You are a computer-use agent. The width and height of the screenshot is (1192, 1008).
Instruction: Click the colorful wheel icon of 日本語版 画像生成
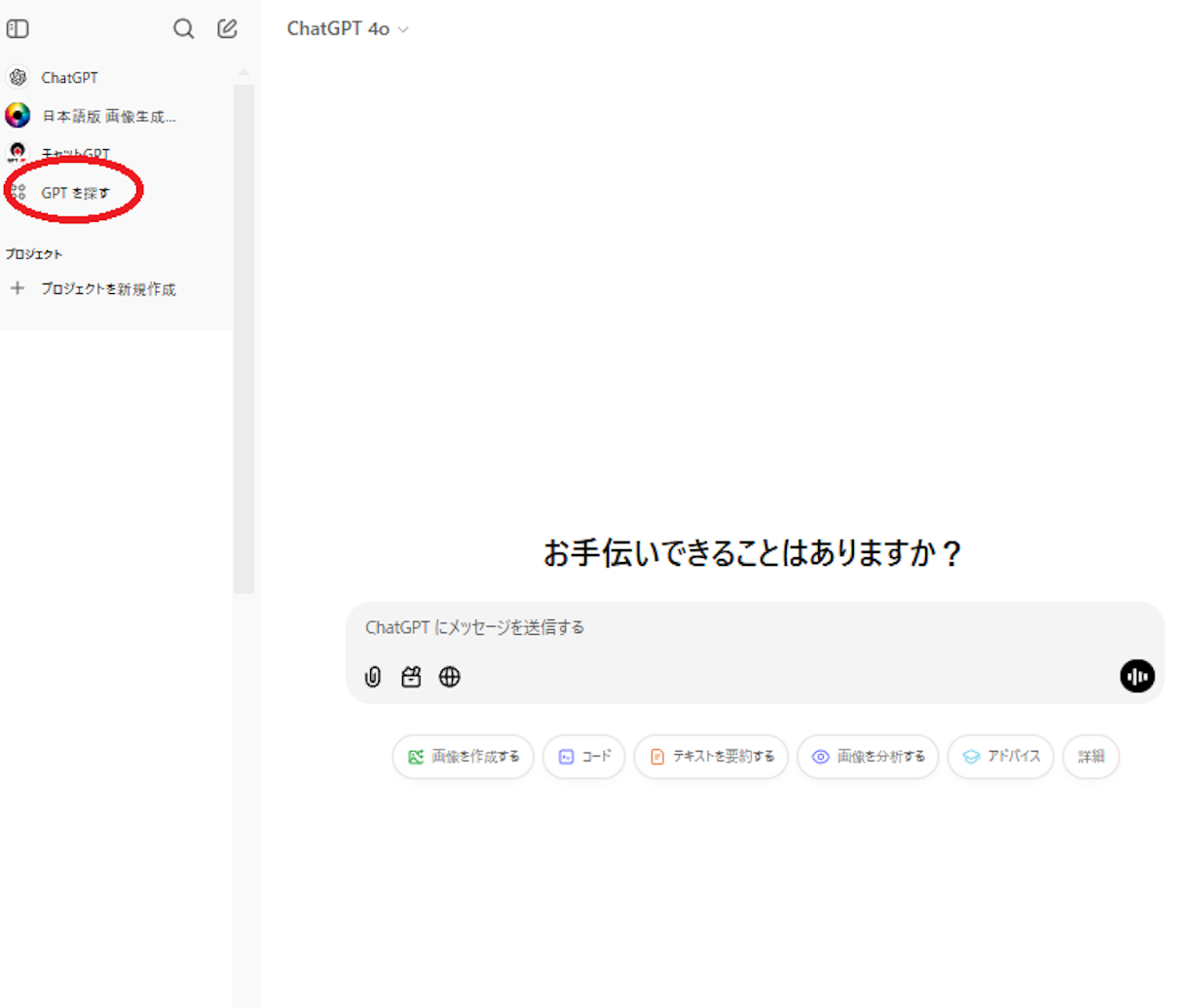coord(18,115)
